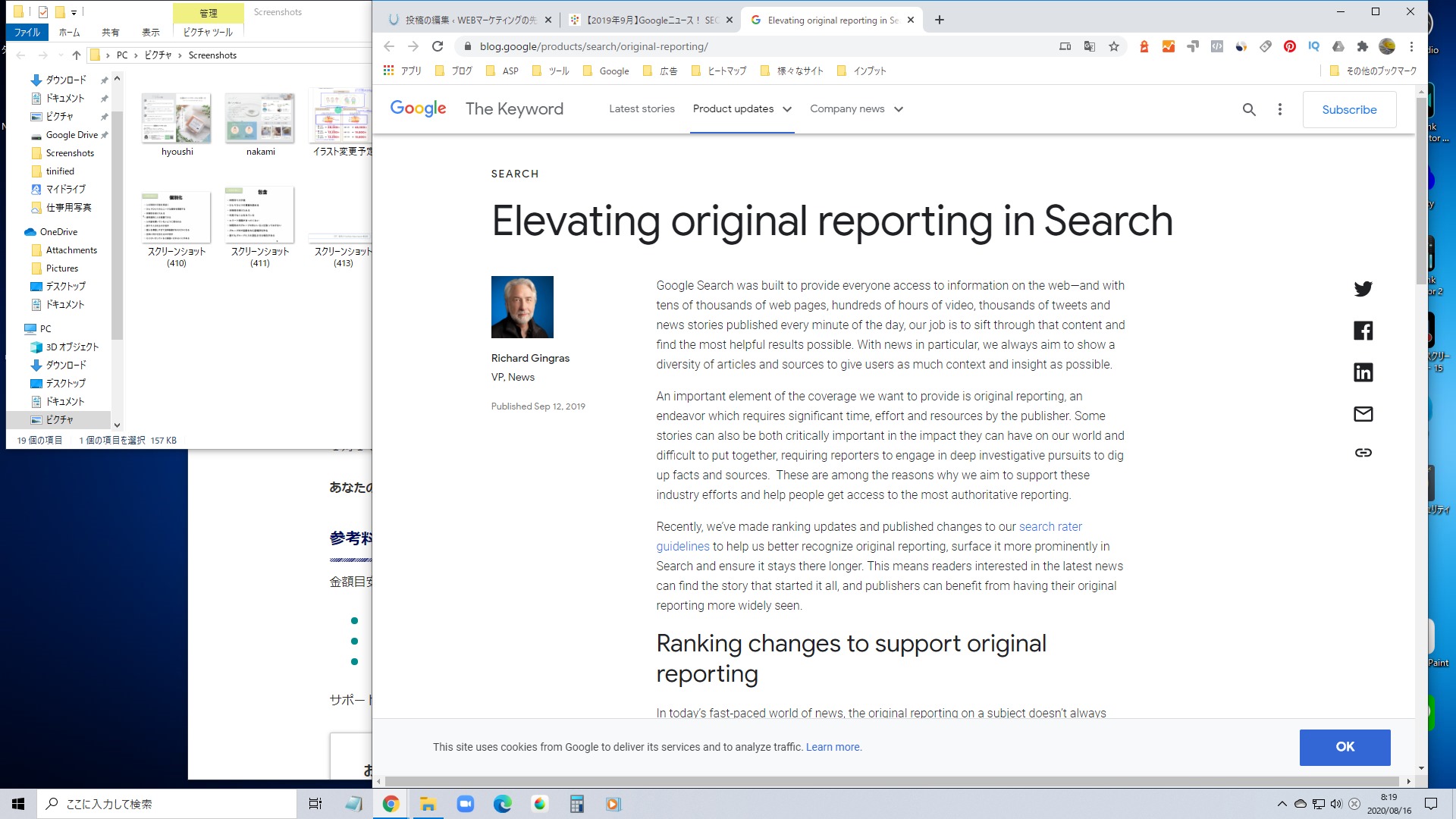This screenshot has width=1456, height=819.
Task: Click Google logo on blog header
Action: pyautogui.click(x=418, y=108)
